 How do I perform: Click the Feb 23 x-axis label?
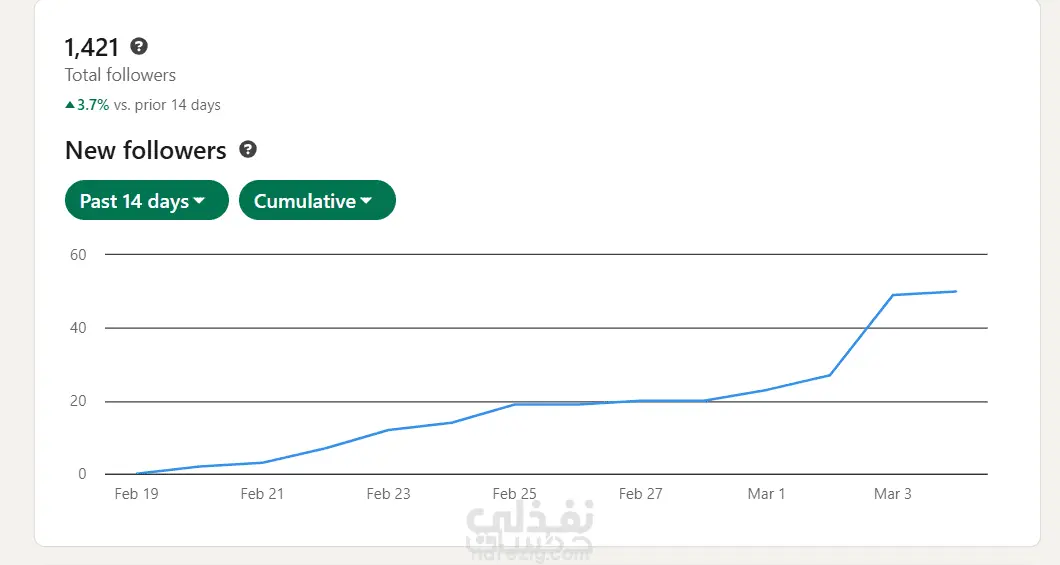click(389, 494)
